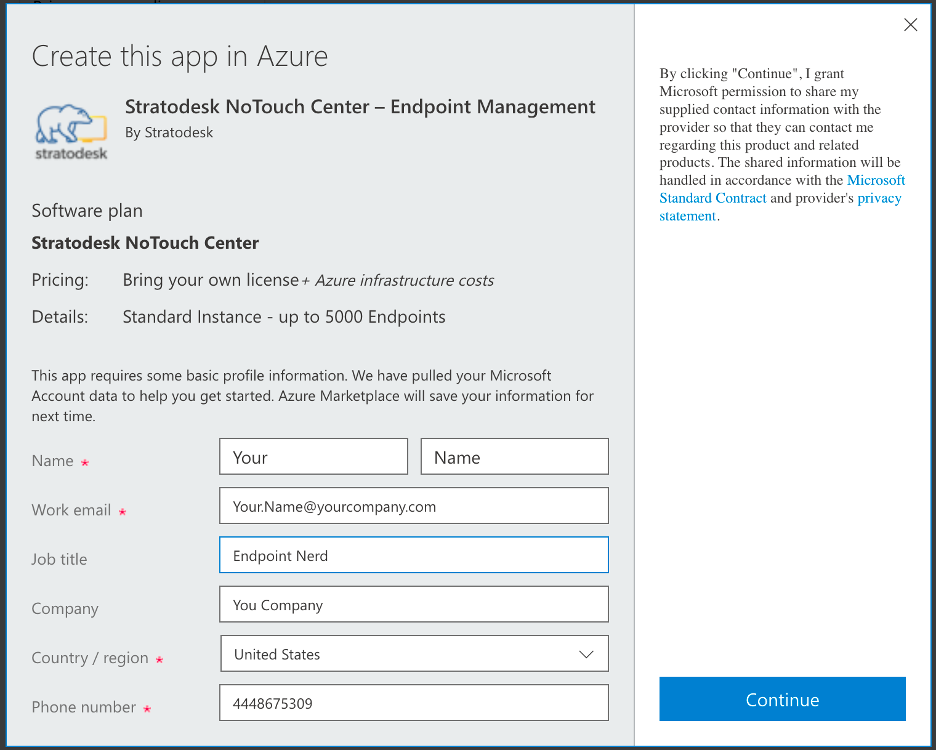Click the 'By Stratodesk' publisher text
This screenshot has height=750, width=936.
[x=169, y=133]
